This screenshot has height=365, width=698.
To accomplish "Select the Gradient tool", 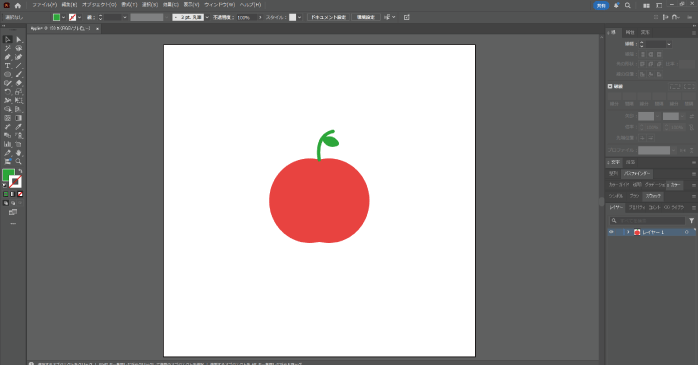I will click(x=19, y=118).
